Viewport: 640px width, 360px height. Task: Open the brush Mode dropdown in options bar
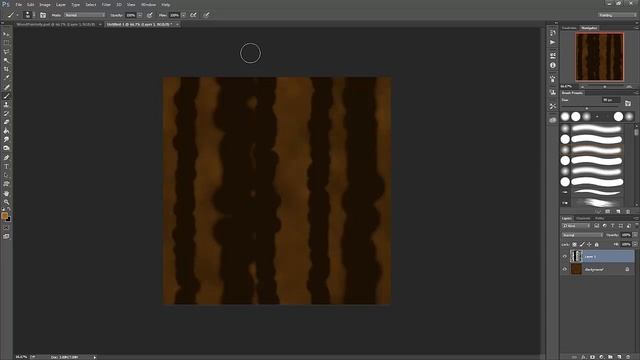point(84,15)
